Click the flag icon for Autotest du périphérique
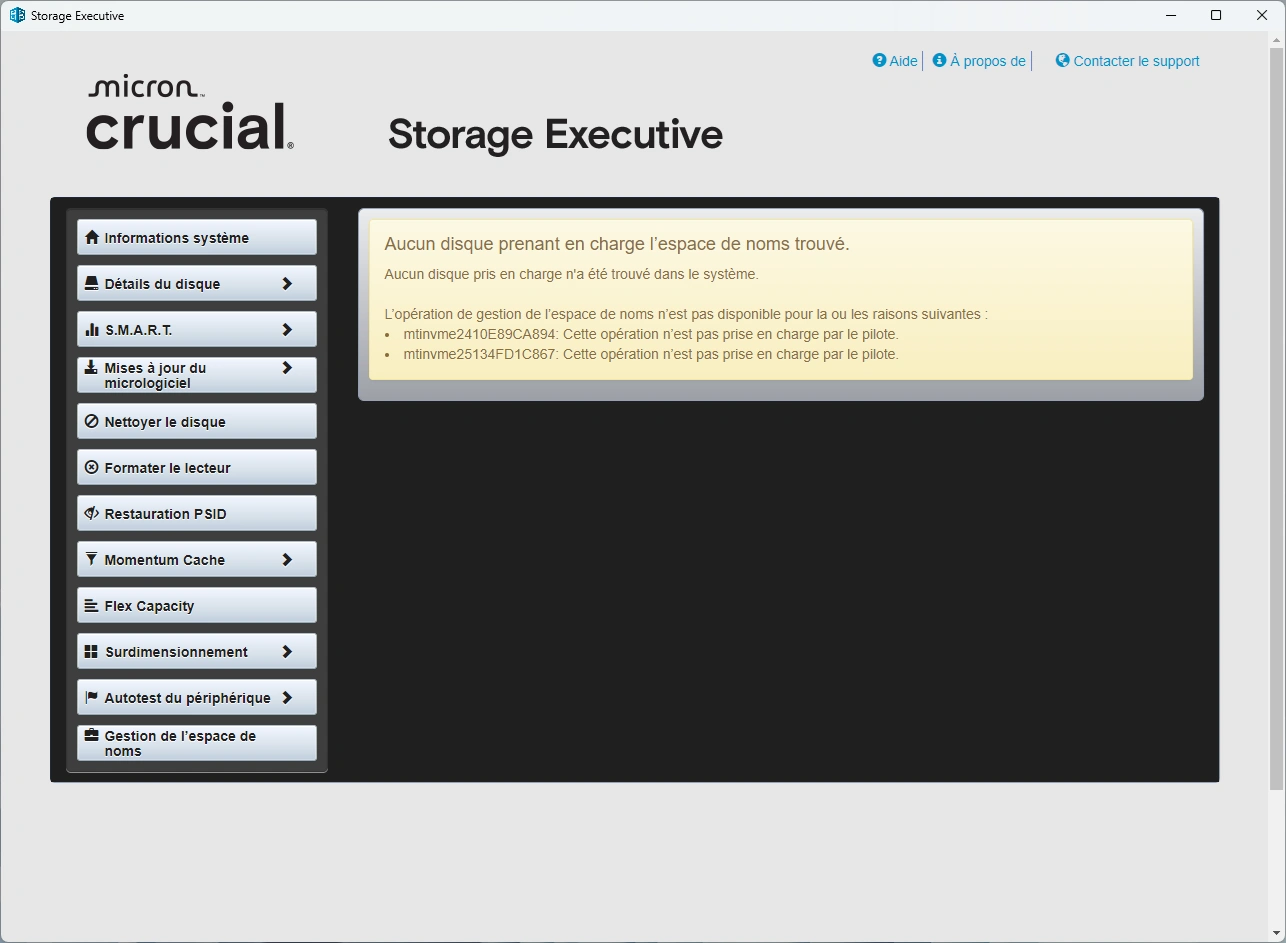This screenshot has width=1286, height=943. (x=92, y=697)
